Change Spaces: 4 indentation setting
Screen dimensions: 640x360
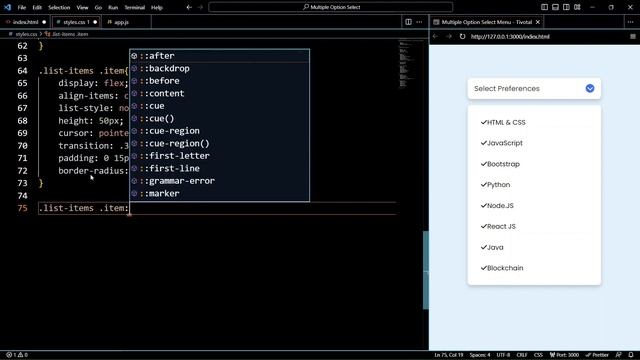pos(480,355)
